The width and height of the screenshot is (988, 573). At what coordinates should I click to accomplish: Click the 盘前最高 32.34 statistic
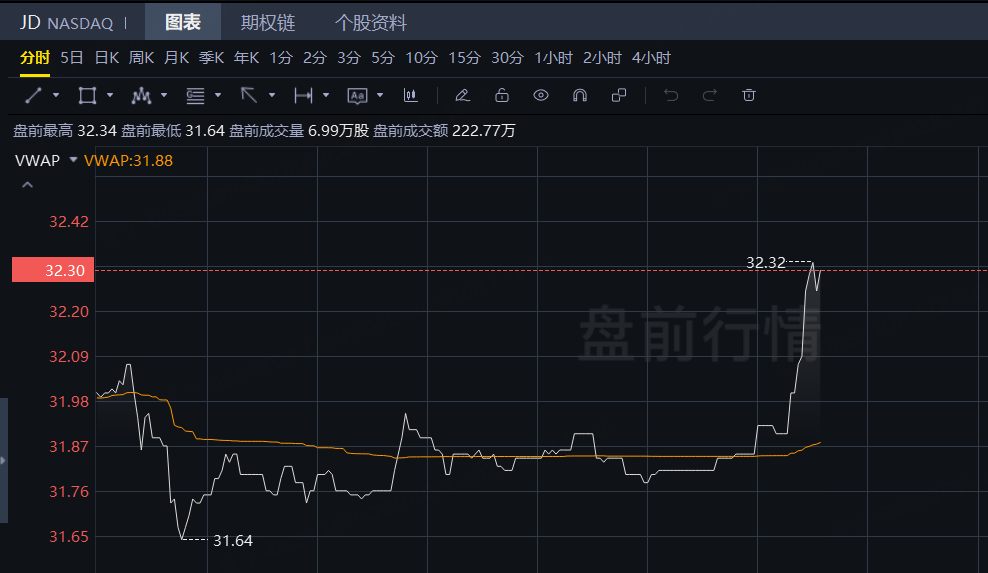click(x=65, y=130)
